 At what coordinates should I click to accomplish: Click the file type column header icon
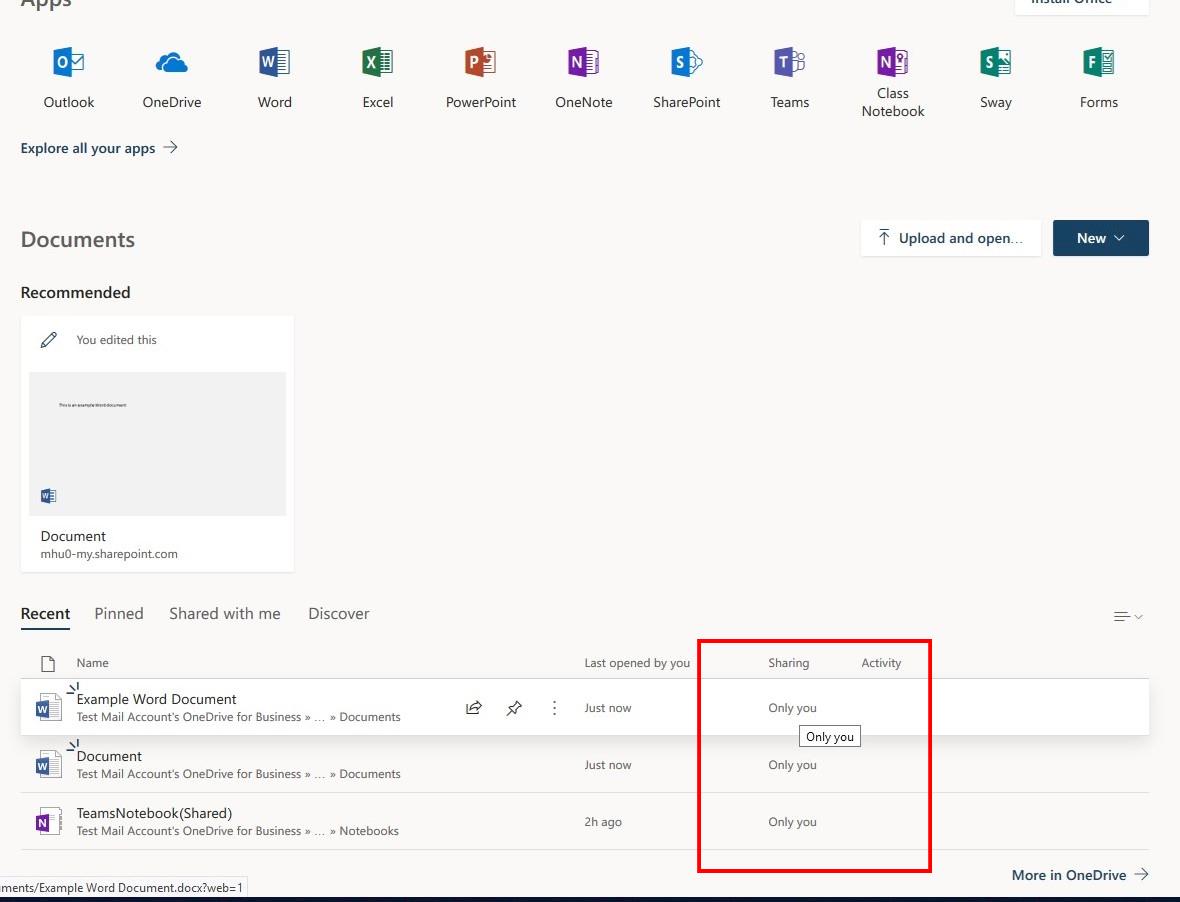48,664
